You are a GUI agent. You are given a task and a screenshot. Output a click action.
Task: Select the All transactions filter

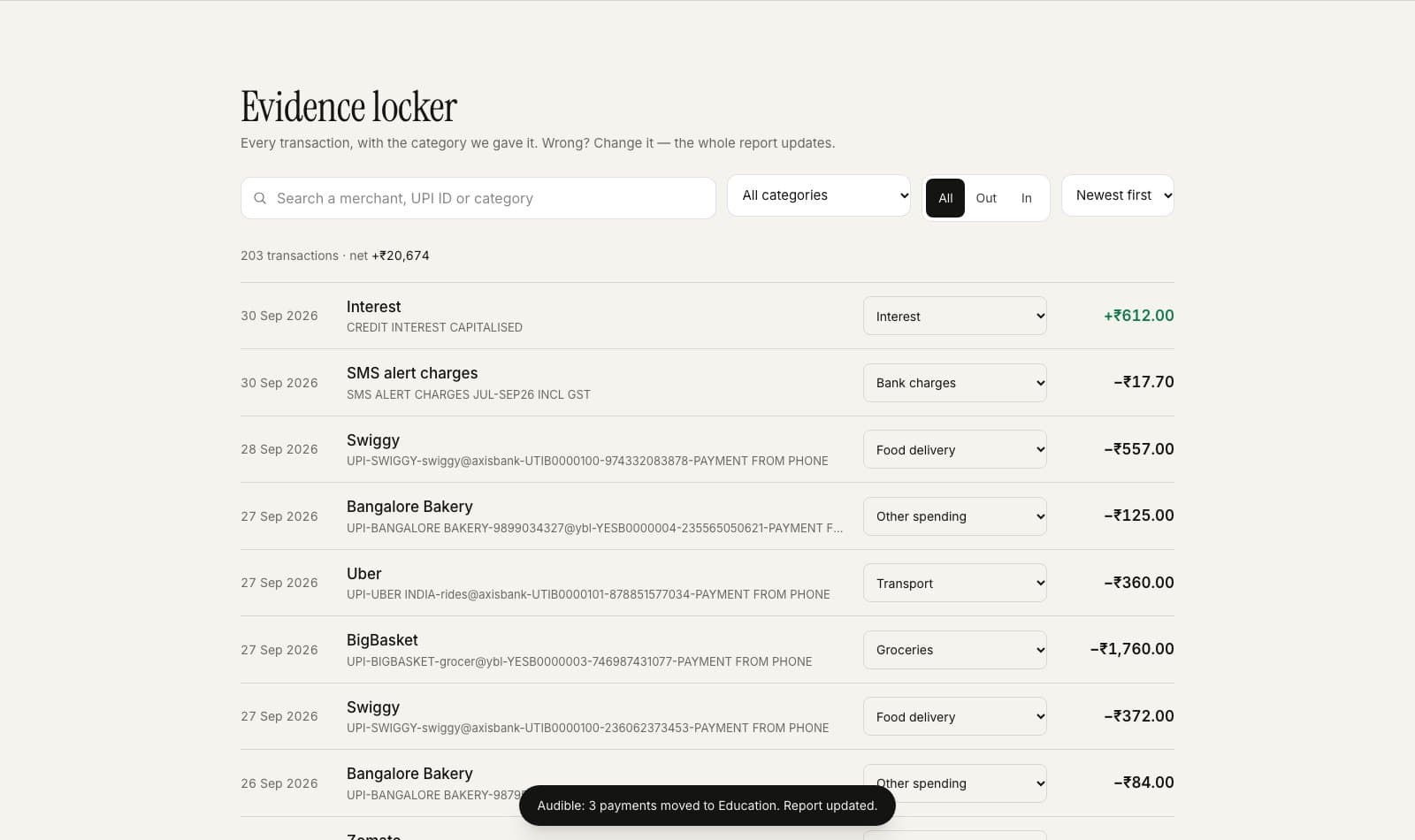pos(945,198)
